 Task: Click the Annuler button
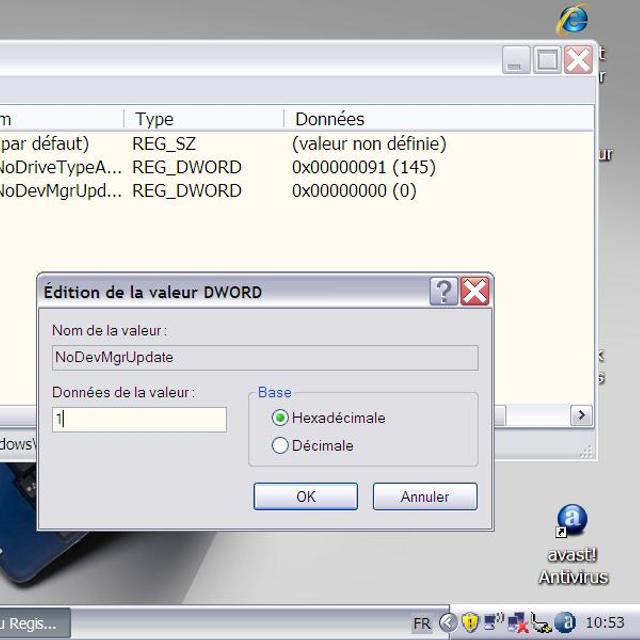(425, 496)
